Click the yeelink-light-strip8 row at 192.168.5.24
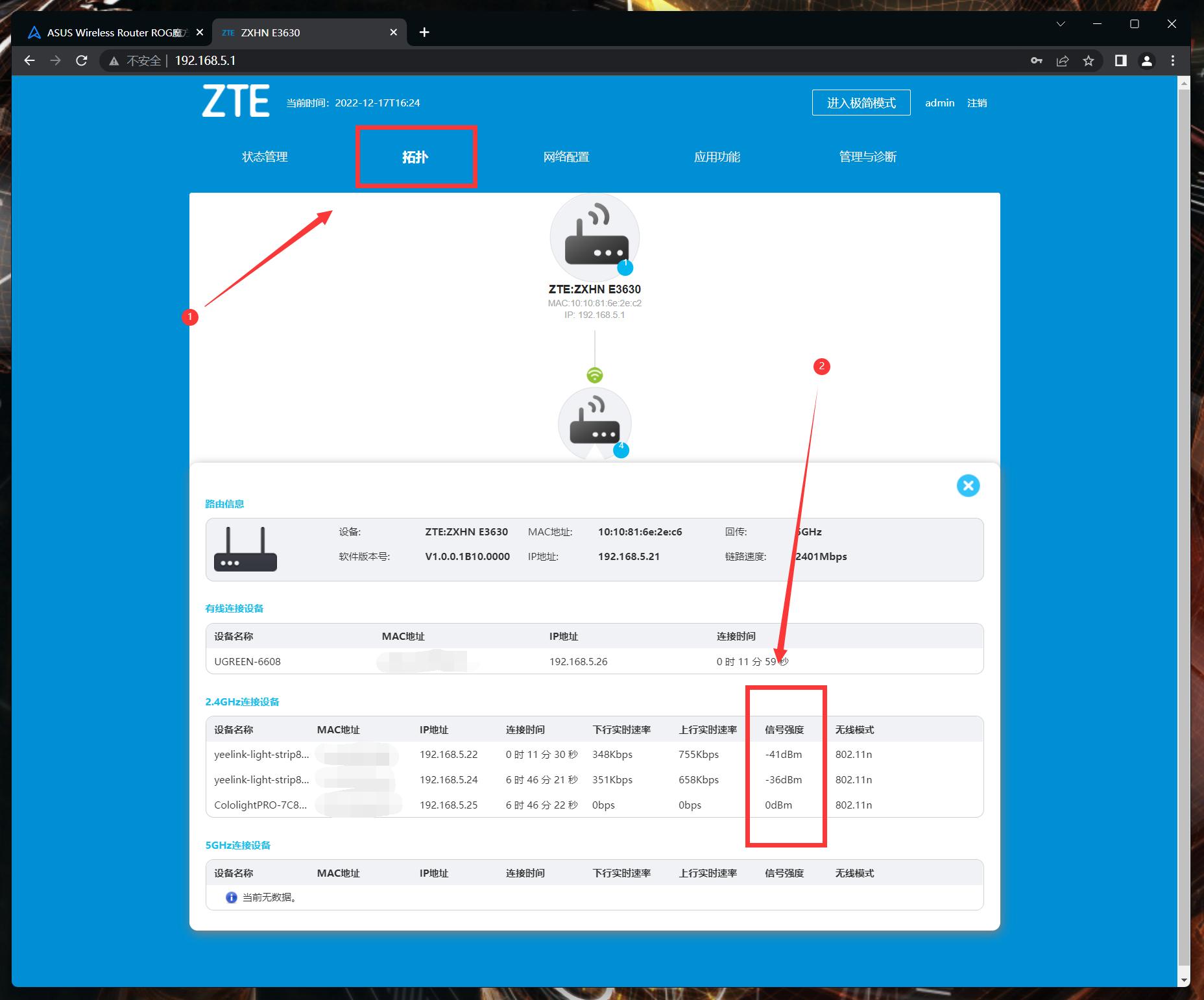The height and width of the screenshot is (1000, 1204). pos(594,780)
